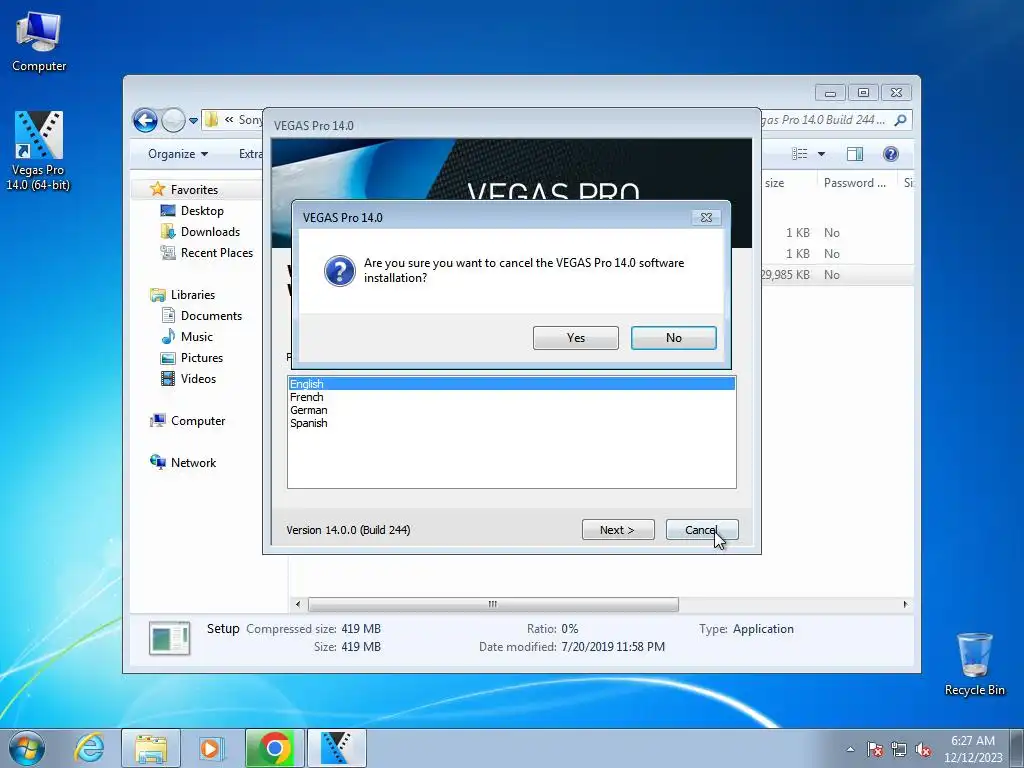Screen dimensions: 1024x768
Task: Select German in the language list
Action: [511, 410]
